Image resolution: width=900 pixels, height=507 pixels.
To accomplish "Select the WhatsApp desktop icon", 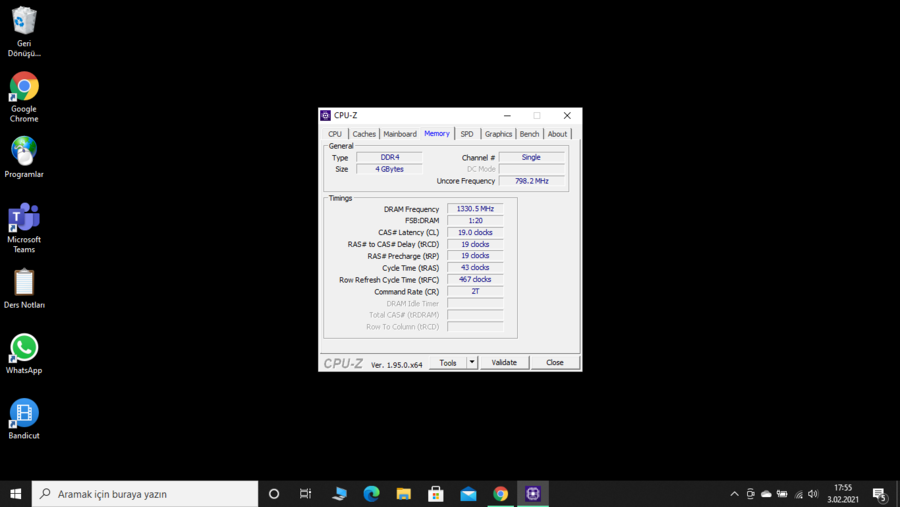I will click(x=24, y=348).
